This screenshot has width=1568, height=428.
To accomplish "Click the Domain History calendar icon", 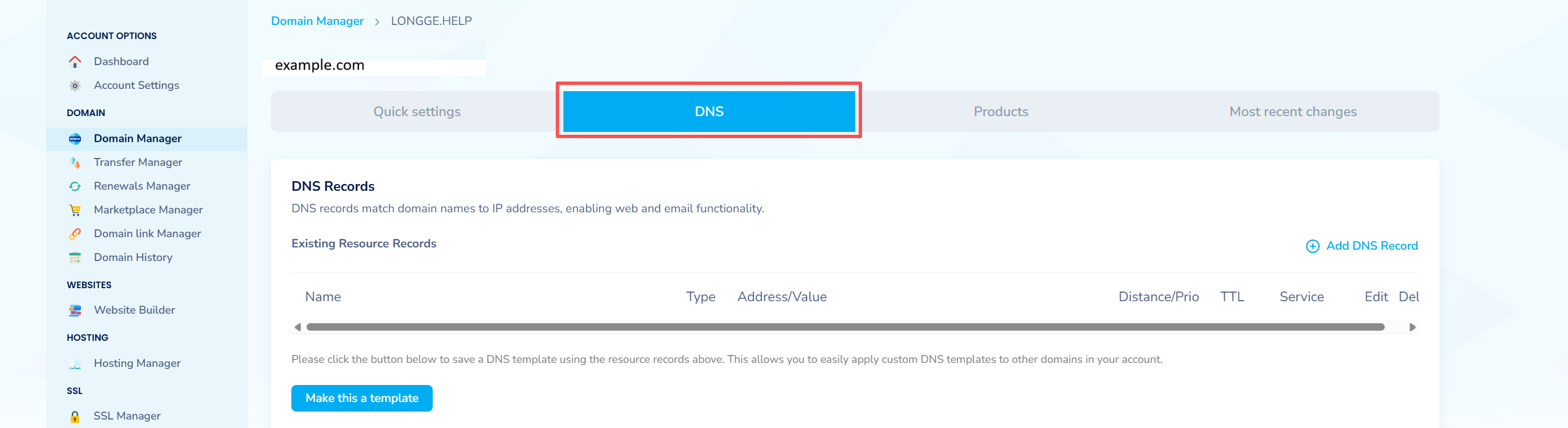I will [75, 257].
